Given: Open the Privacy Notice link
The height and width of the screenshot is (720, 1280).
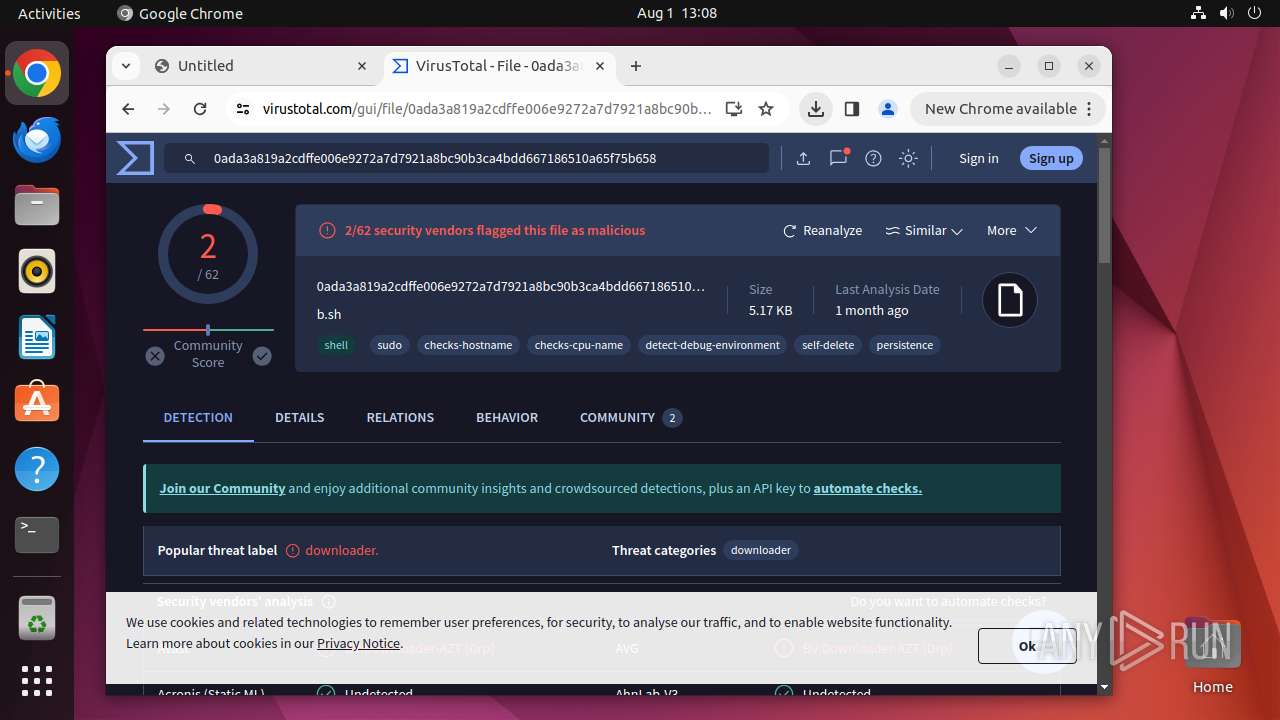Looking at the screenshot, I should pos(358,643).
